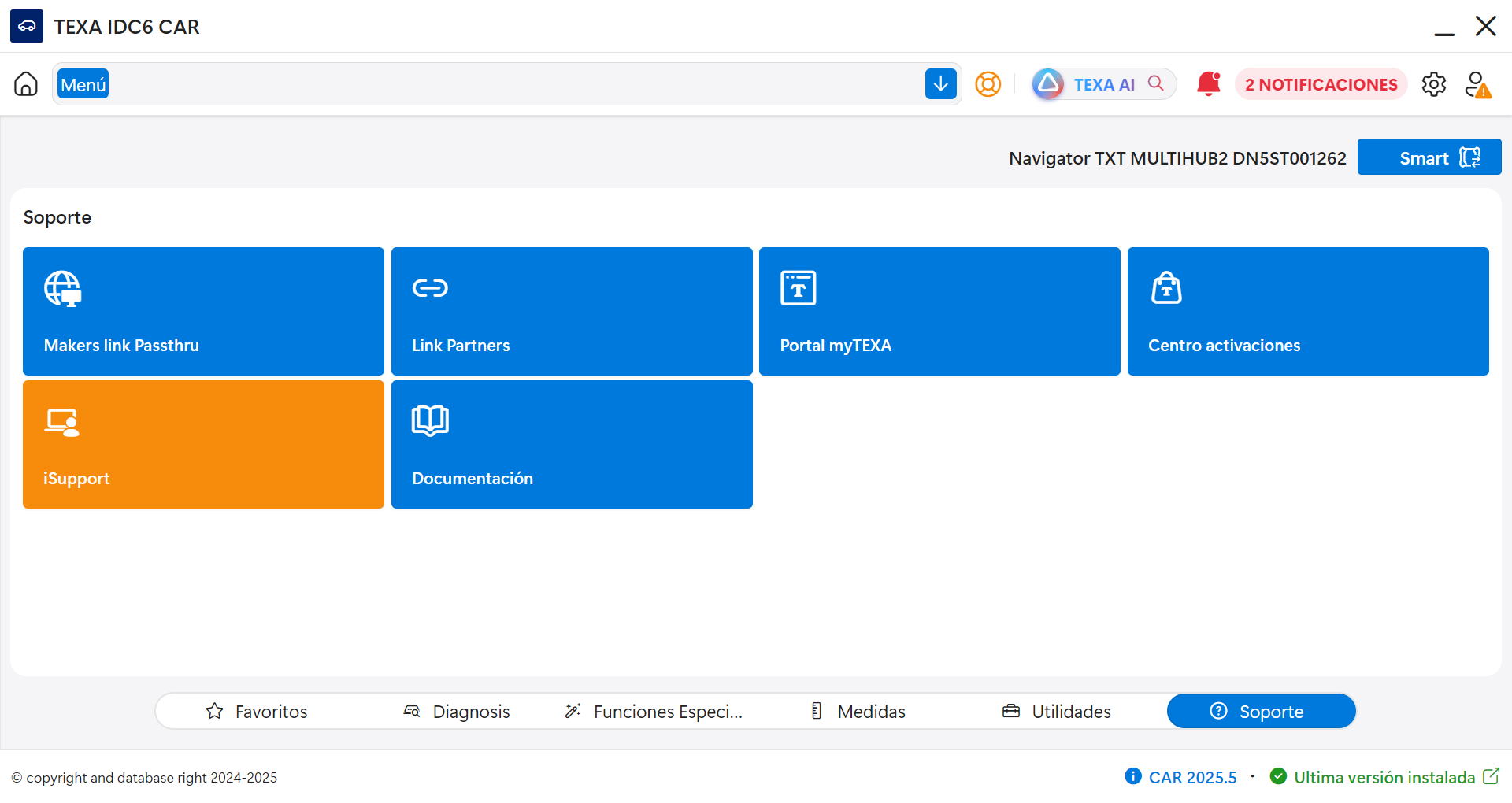Click the Smart mode button
The height and width of the screenshot is (803, 1512).
coord(1429,157)
